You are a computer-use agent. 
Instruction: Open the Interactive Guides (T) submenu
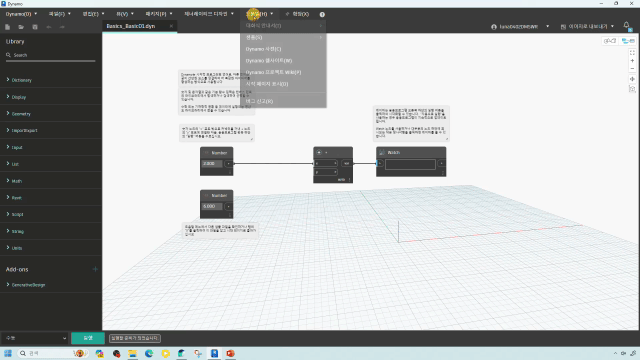coord(283,26)
